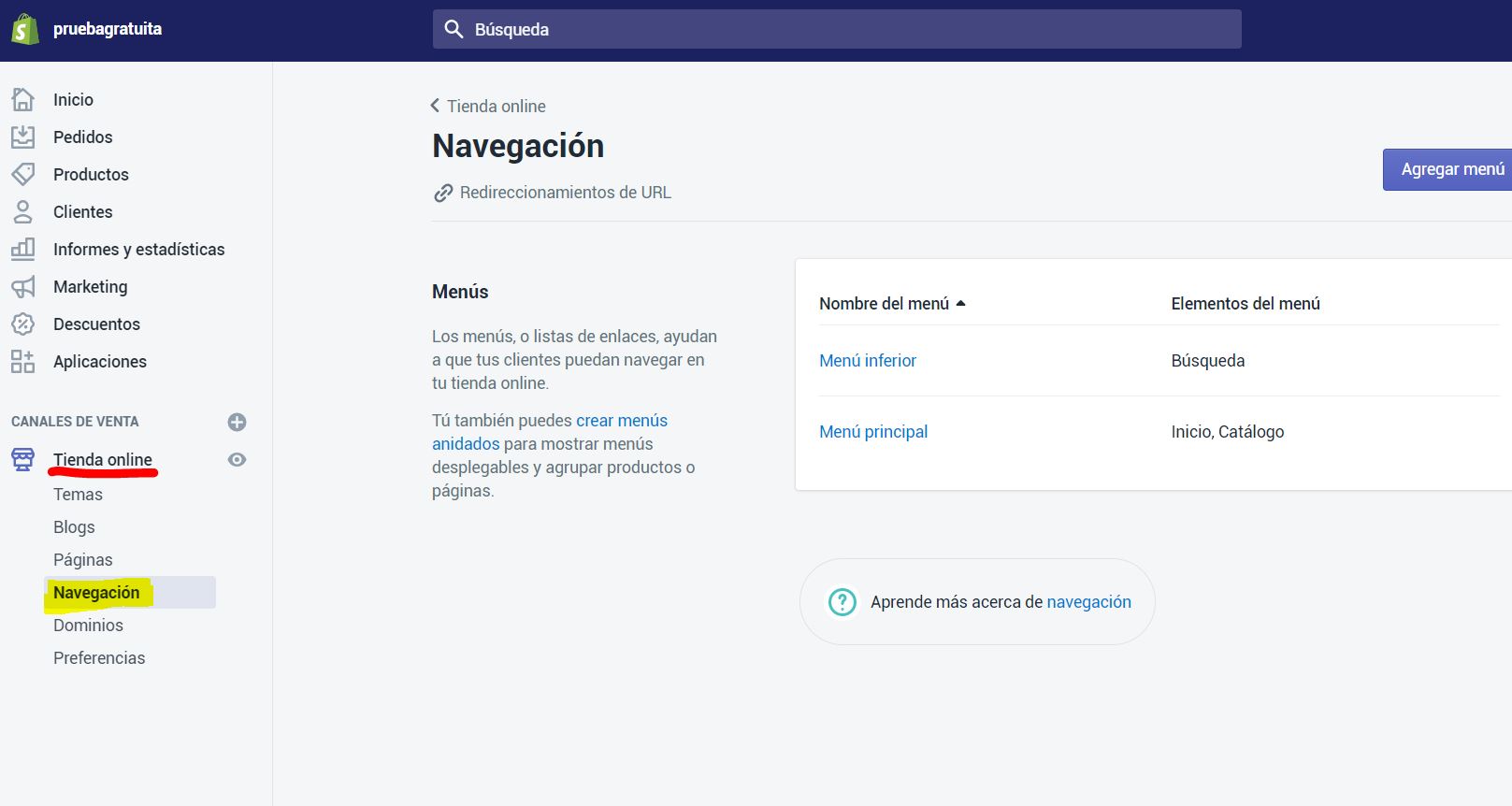Open Temas under Tienda online
The image size is (1512, 806).
[78, 495]
